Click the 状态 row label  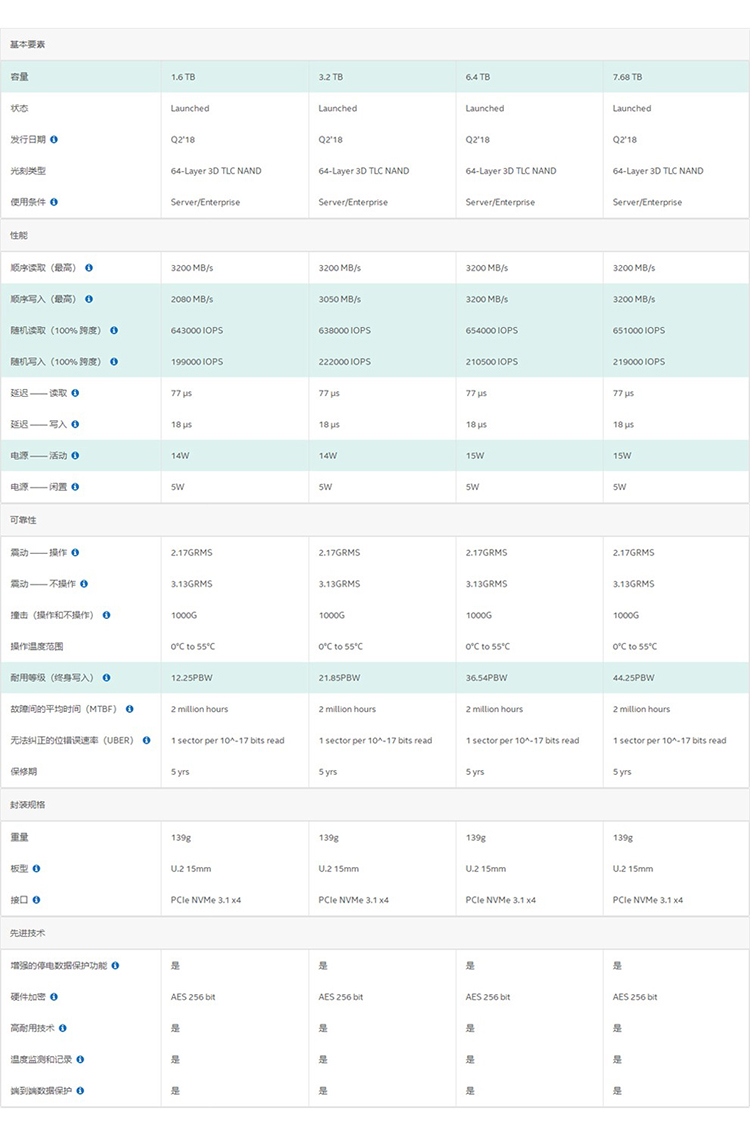click(x=20, y=108)
